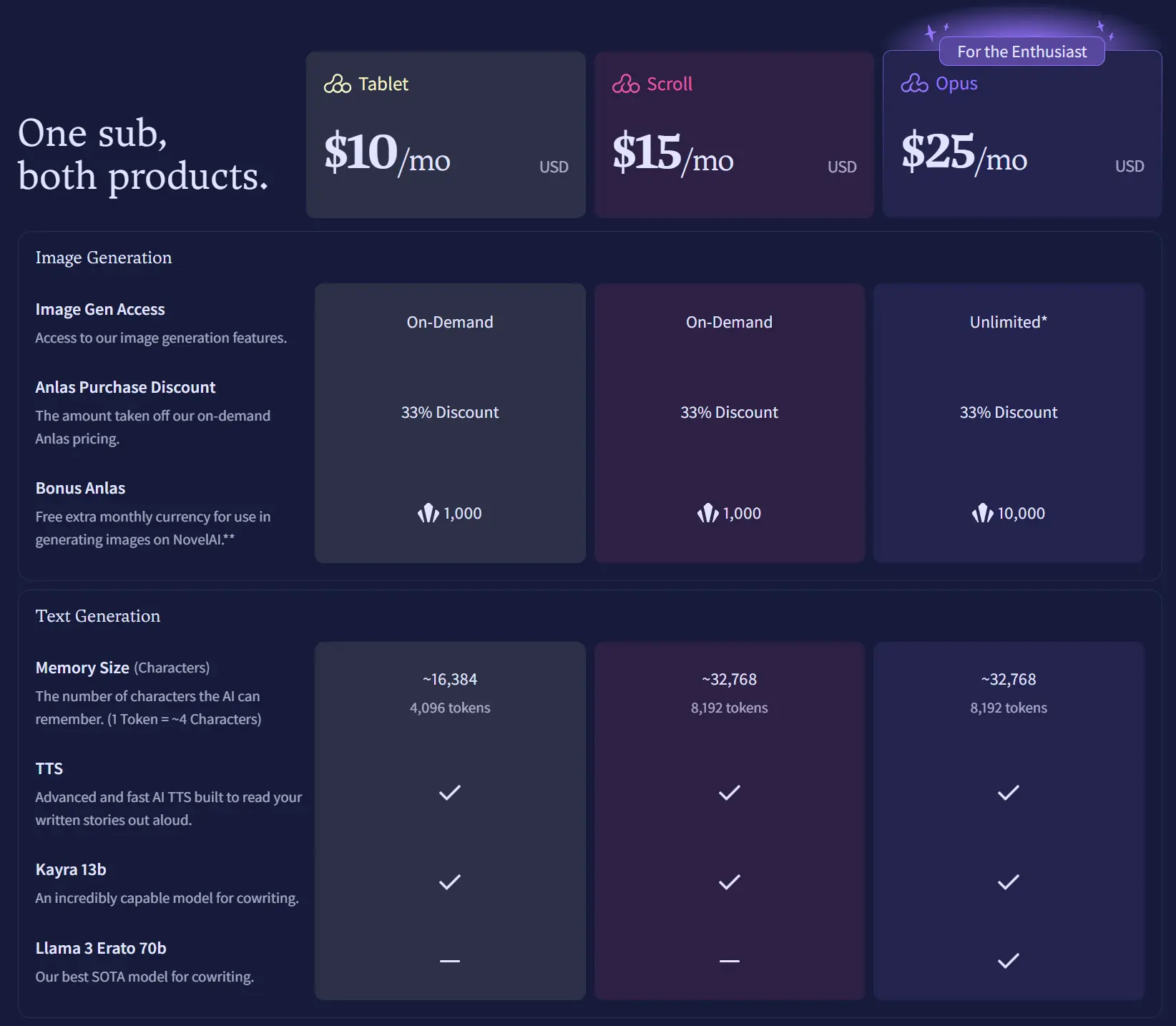The width and height of the screenshot is (1176, 1026).
Task: Click the TTS checkmark under Scroll
Action: point(730,793)
